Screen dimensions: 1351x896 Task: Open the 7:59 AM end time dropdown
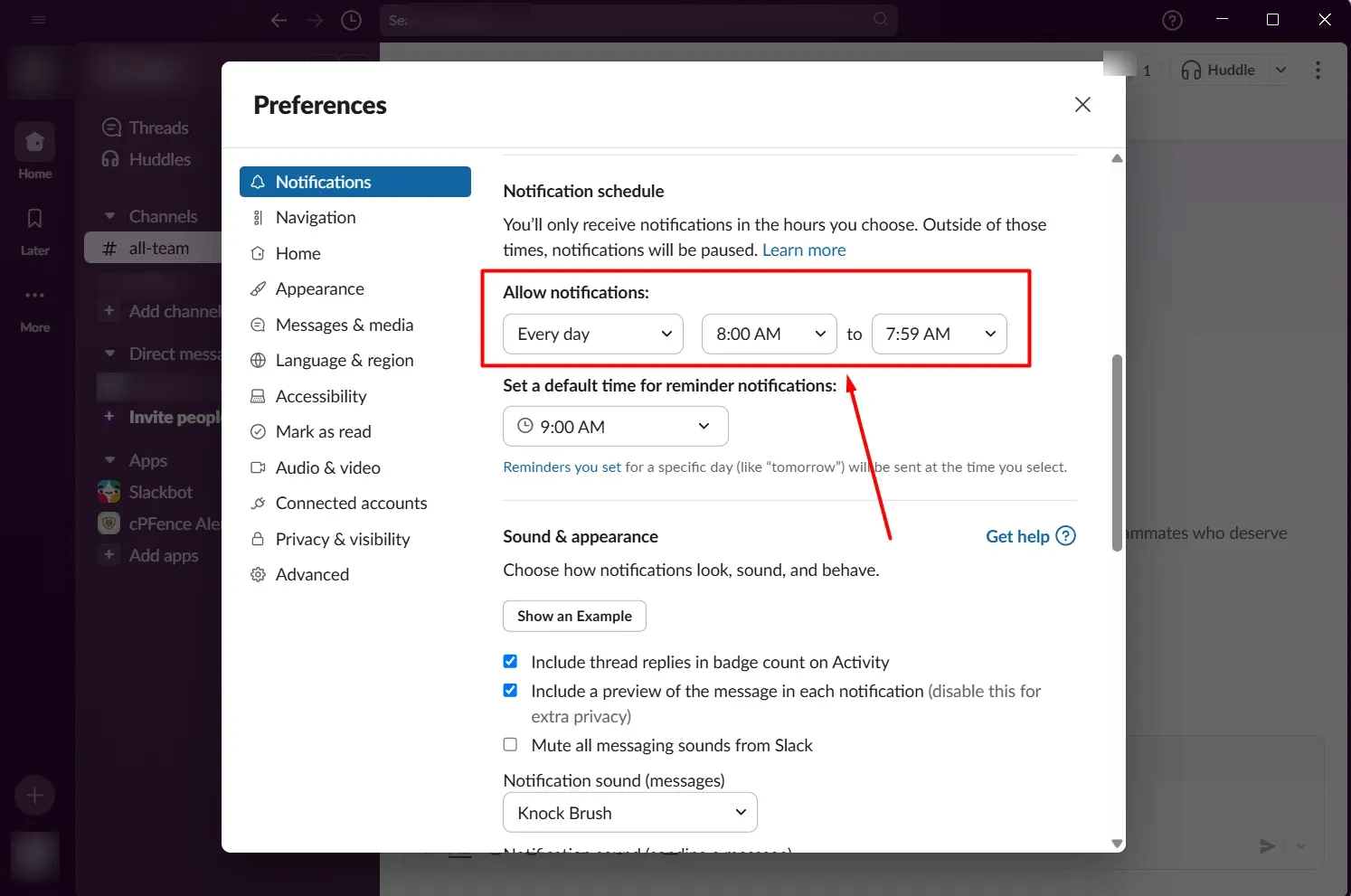pyautogui.click(x=940, y=334)
